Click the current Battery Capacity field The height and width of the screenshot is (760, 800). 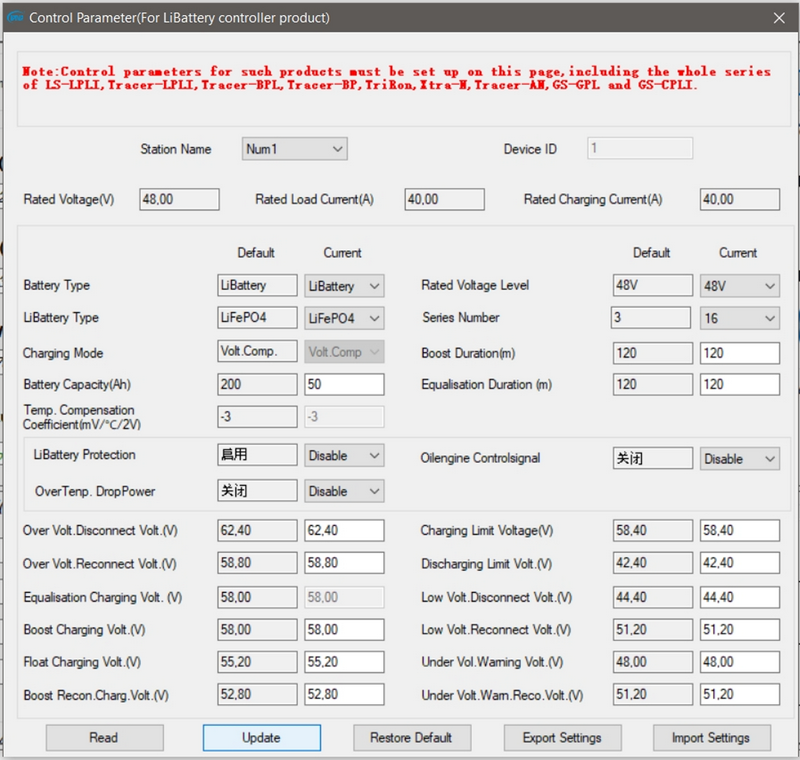344,385
